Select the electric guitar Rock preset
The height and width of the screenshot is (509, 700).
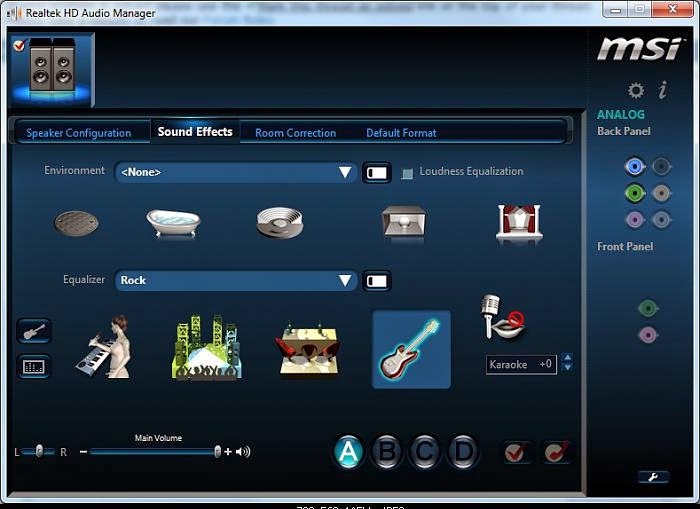click(x=411, y=349)
